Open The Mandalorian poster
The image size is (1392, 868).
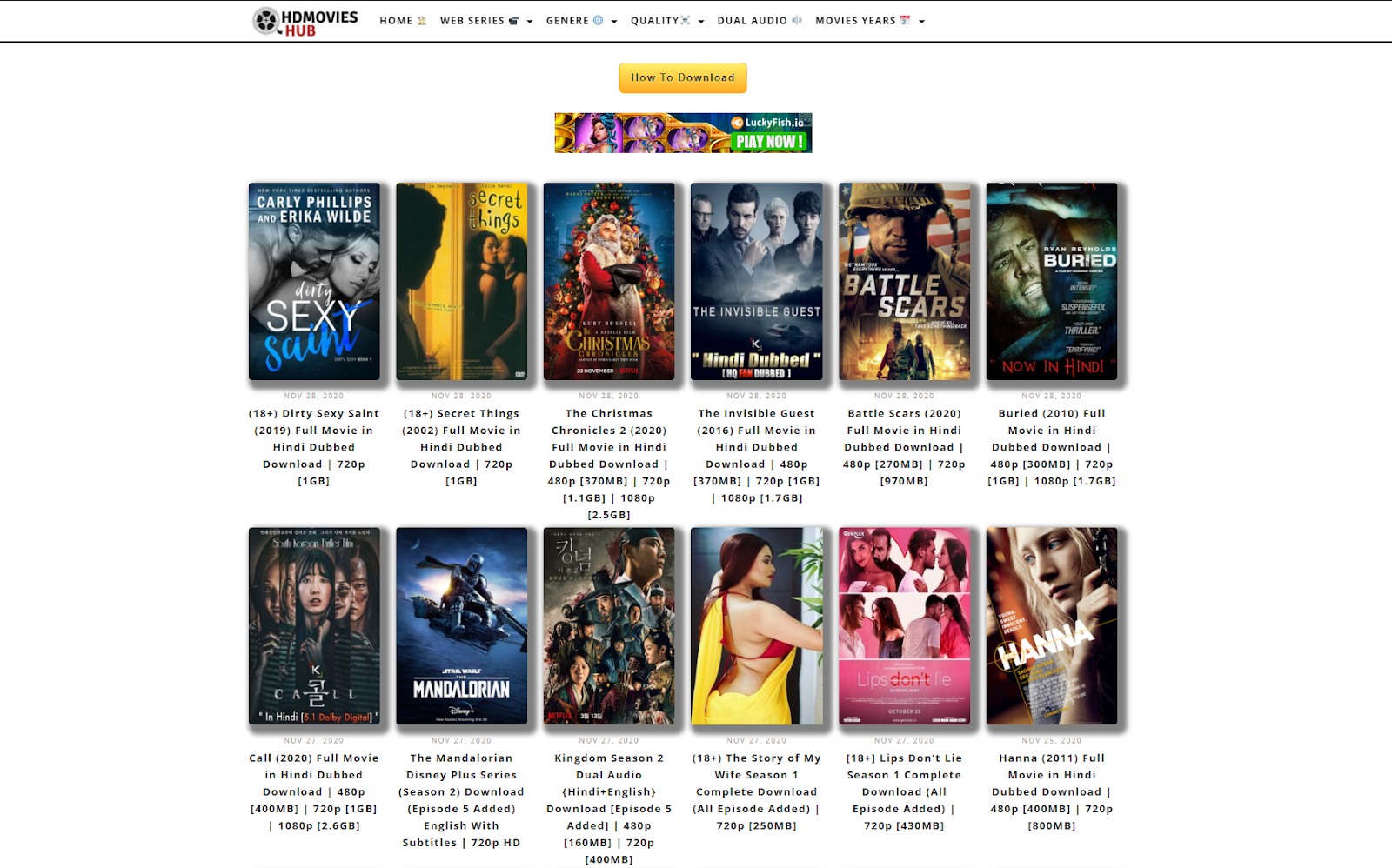[x=462, y=626]
